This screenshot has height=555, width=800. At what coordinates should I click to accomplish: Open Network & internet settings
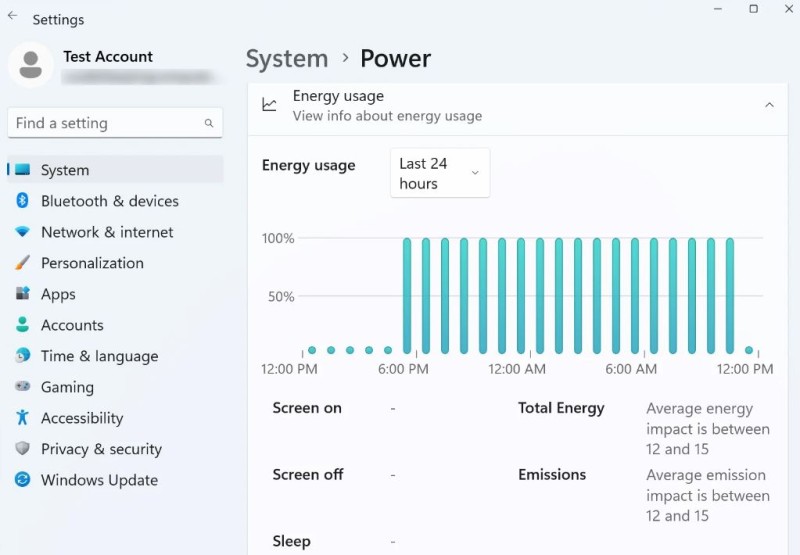pos(115,232)
